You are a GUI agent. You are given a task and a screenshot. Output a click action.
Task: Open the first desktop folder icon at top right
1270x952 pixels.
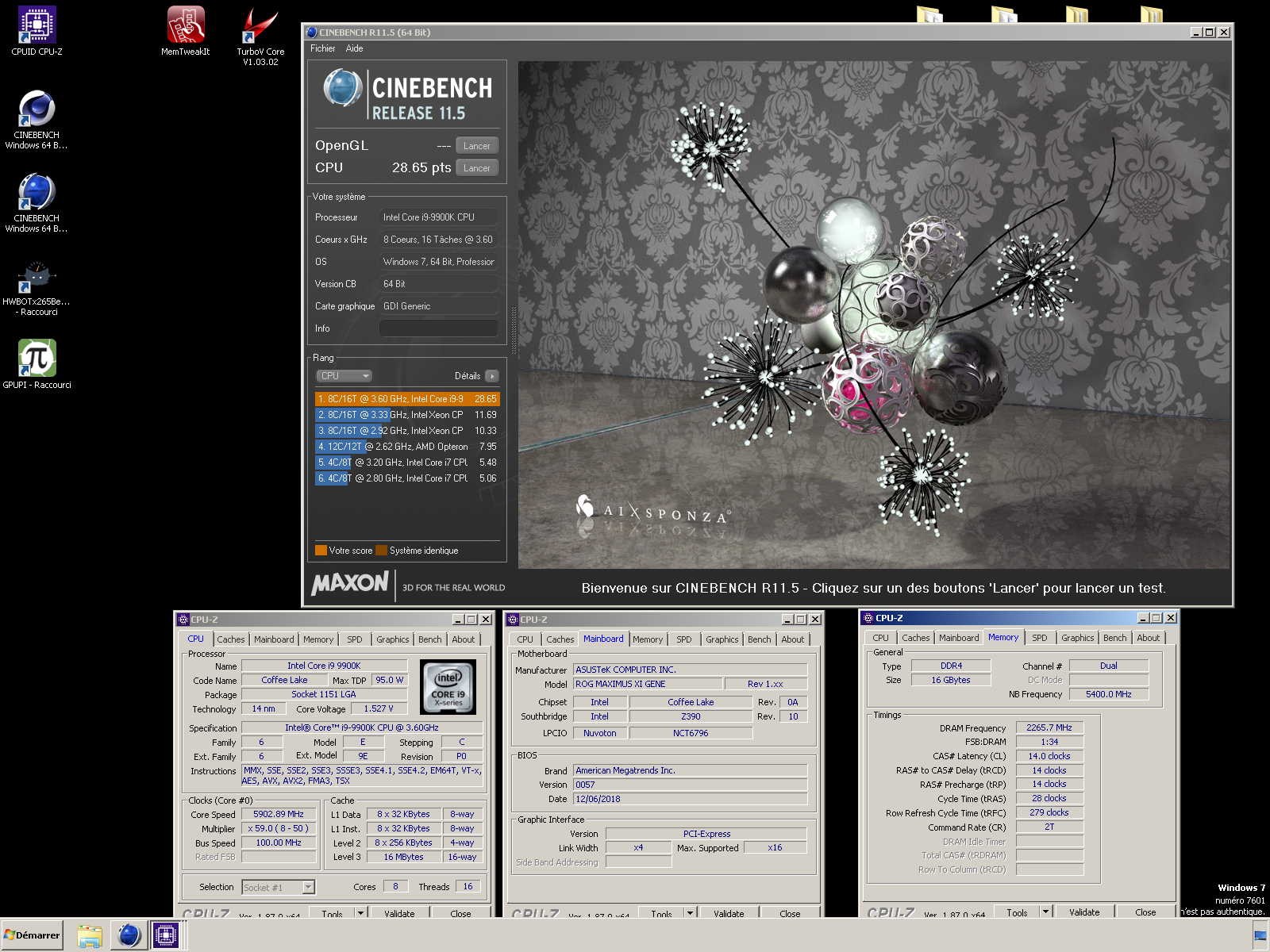click(929, 13)
